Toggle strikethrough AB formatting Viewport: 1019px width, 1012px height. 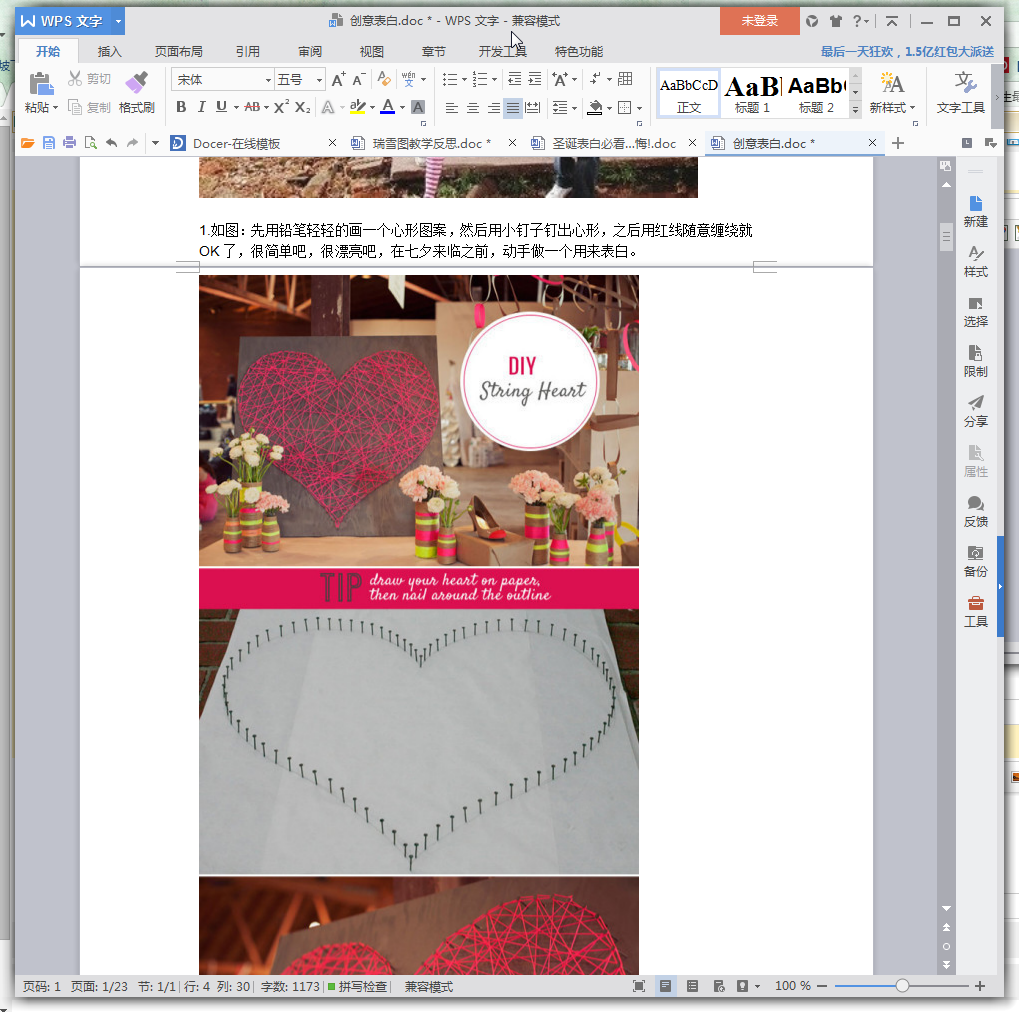tap(252, 107)
